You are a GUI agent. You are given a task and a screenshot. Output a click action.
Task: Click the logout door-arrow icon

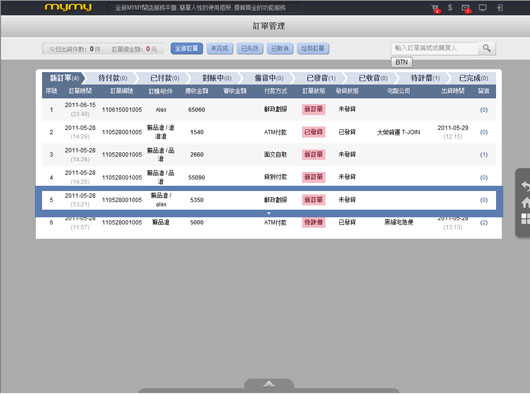pyautogui.click(x=500, y=8)
